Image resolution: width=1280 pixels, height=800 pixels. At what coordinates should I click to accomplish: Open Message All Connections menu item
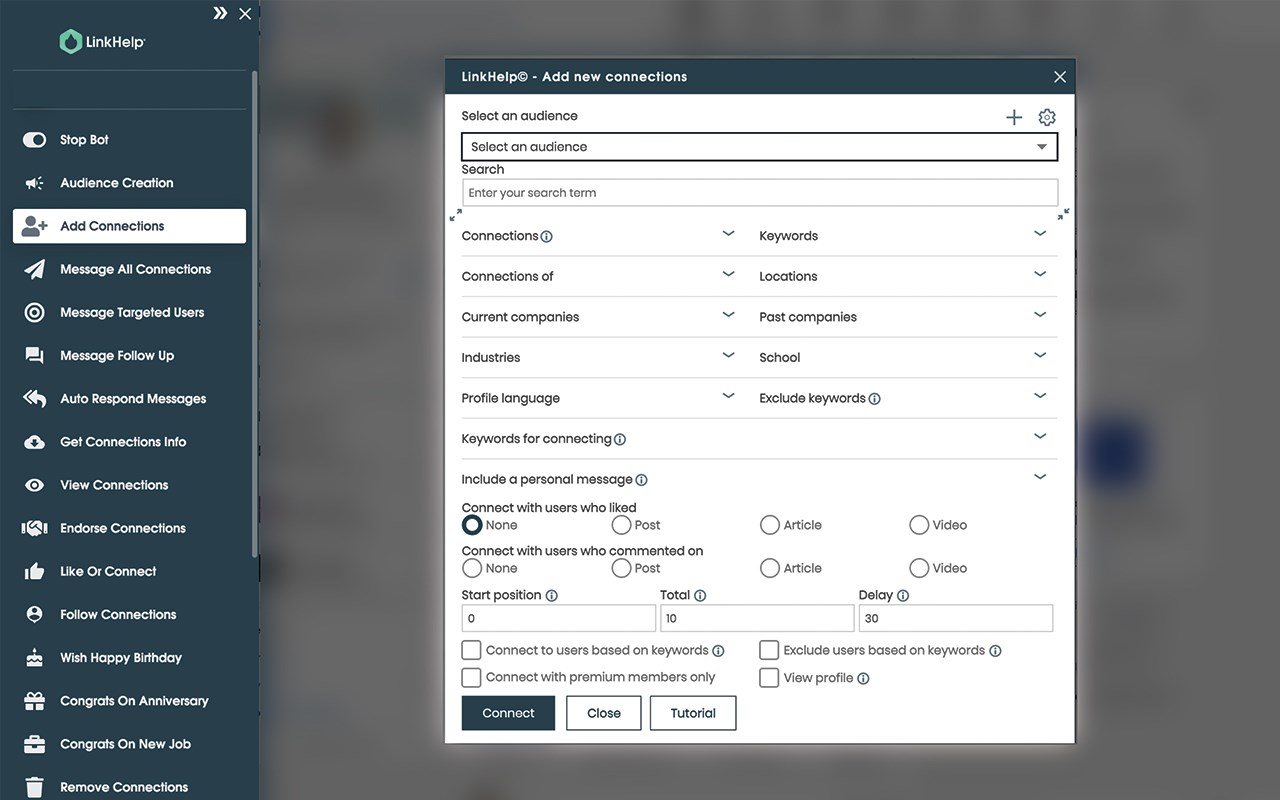(129, 269)
